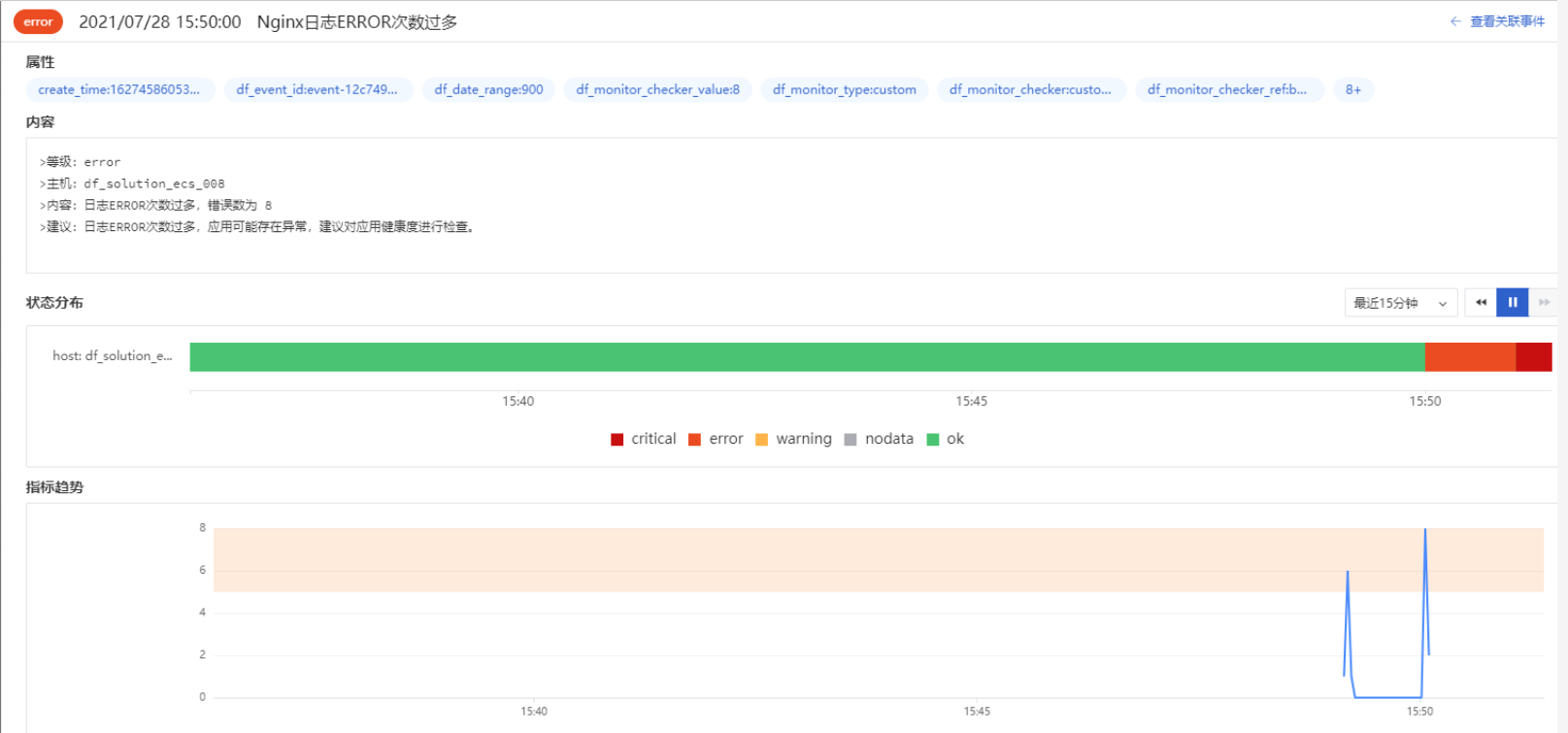Toggle the nodata series in the legend
Image resolution: width=1568 pixels, height=733 pixels.
point(879,439)
